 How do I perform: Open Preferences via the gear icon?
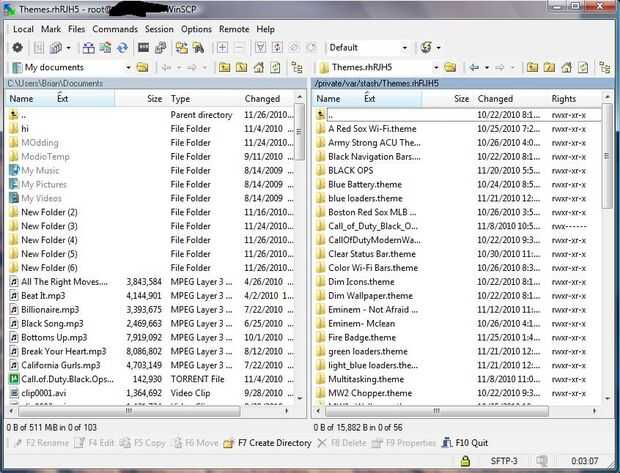click(17, 48)
